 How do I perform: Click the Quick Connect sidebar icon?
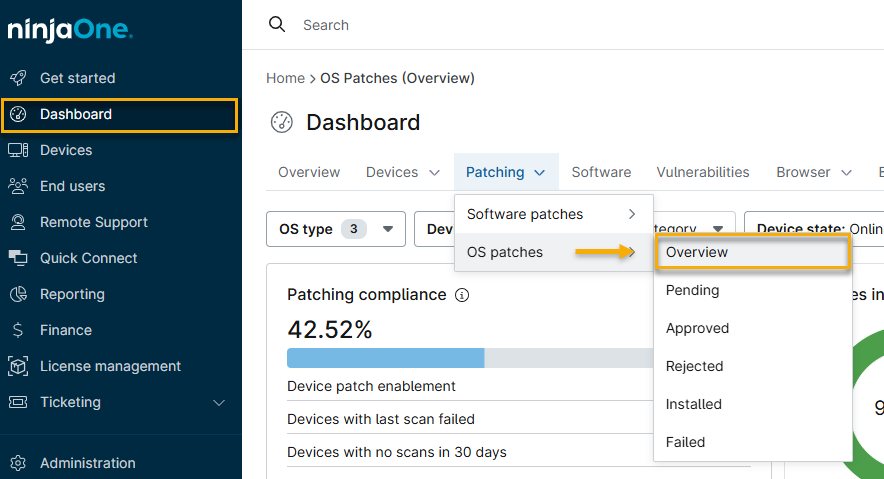click(x=18, y=258)
